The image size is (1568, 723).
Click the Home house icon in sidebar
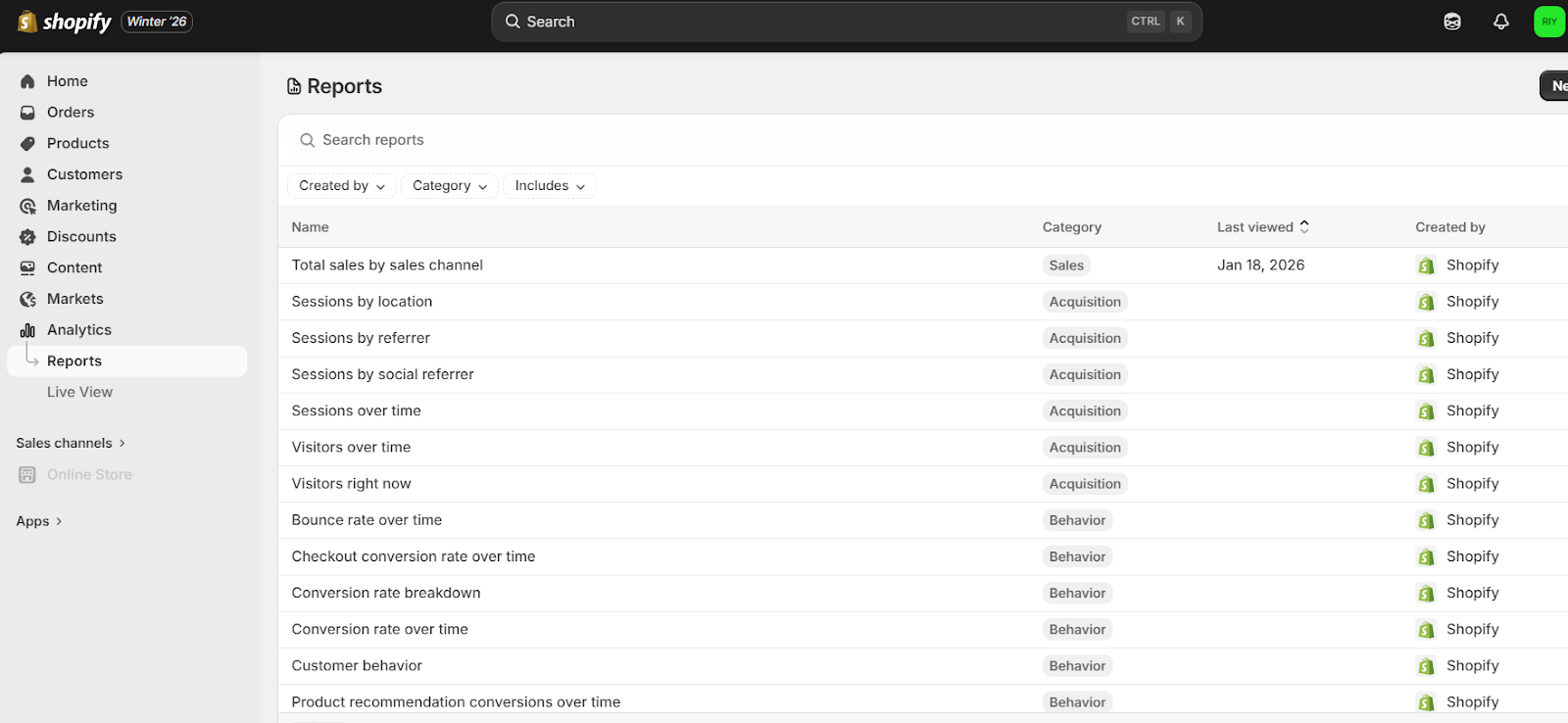[27, 81]
